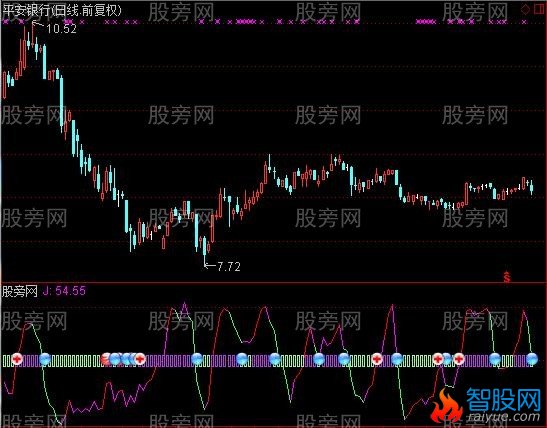Select the candlestick marked with the 7.72 low
Image resolution: width=547 pixels, height=428 pixels.
205,250
